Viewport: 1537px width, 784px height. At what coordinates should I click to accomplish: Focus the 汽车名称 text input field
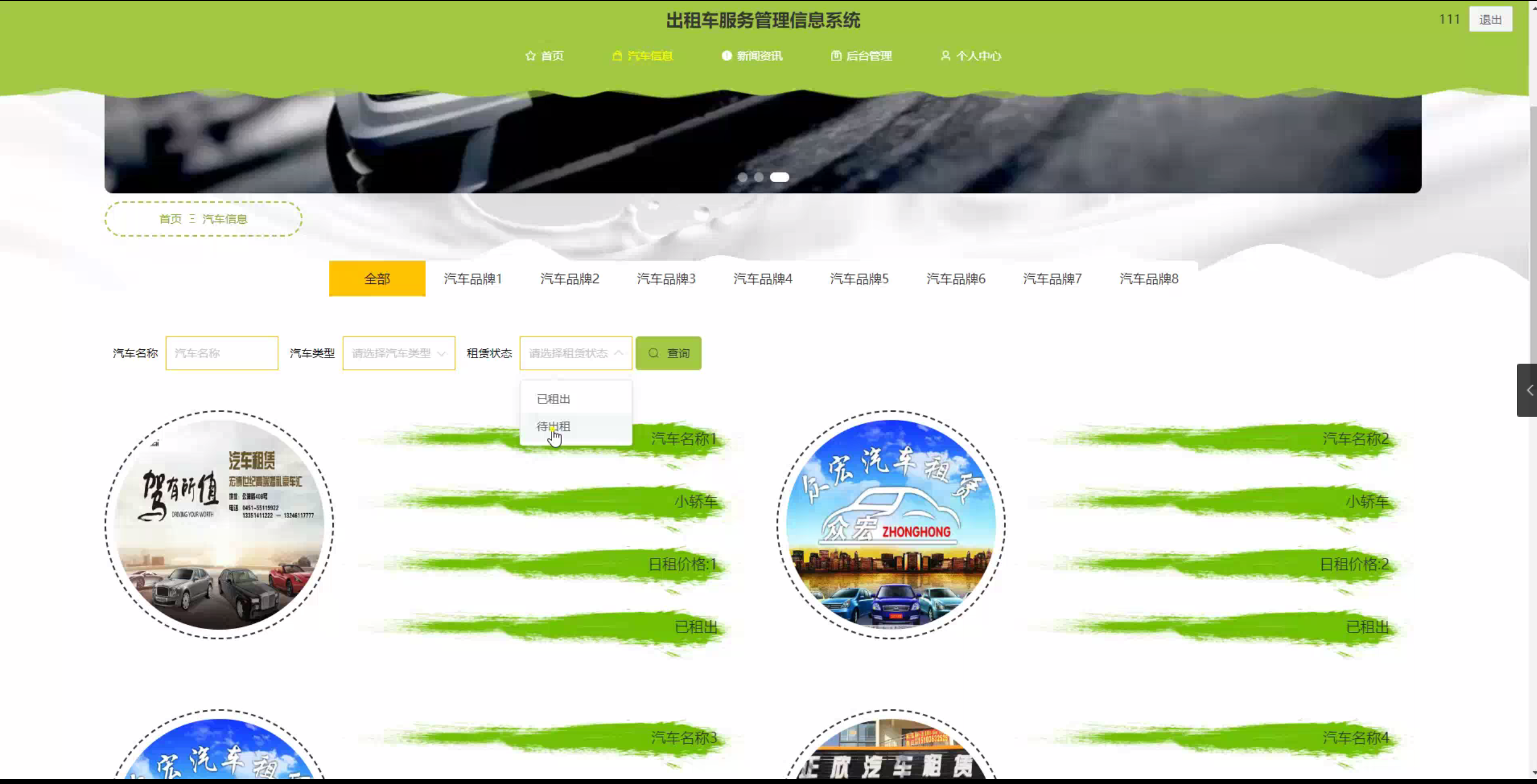(221, 353)
